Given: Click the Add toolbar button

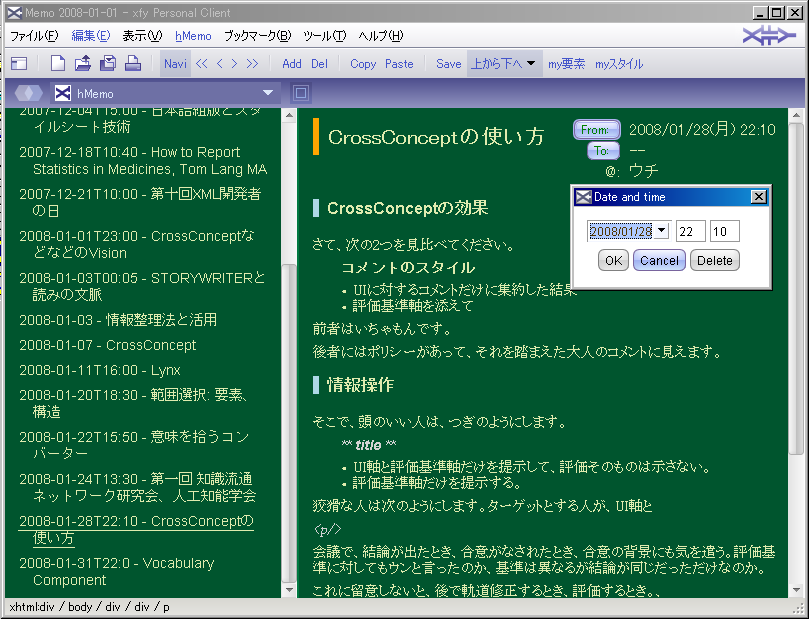Looking at the screenshot, I should click(292, 63).
